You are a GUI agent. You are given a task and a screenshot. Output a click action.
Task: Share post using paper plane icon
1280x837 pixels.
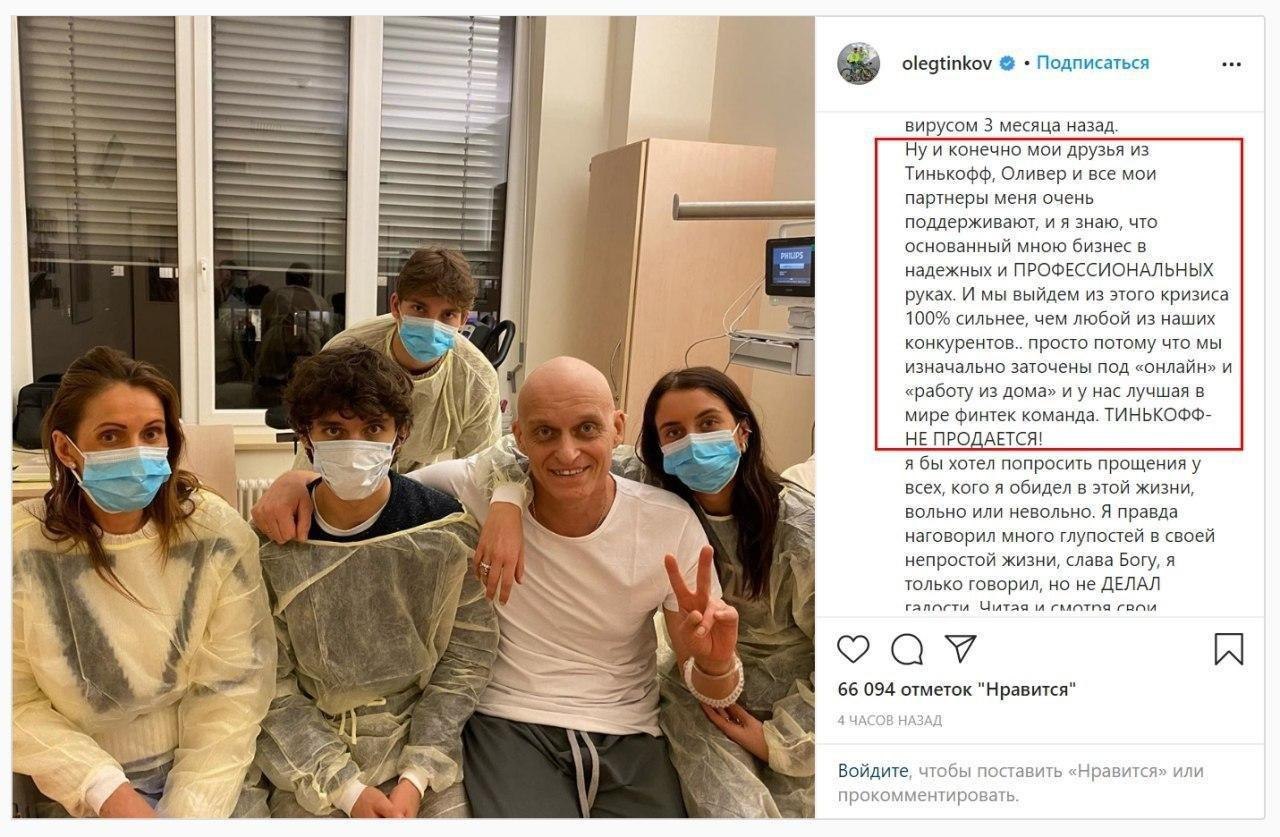(x=961, y=649)
